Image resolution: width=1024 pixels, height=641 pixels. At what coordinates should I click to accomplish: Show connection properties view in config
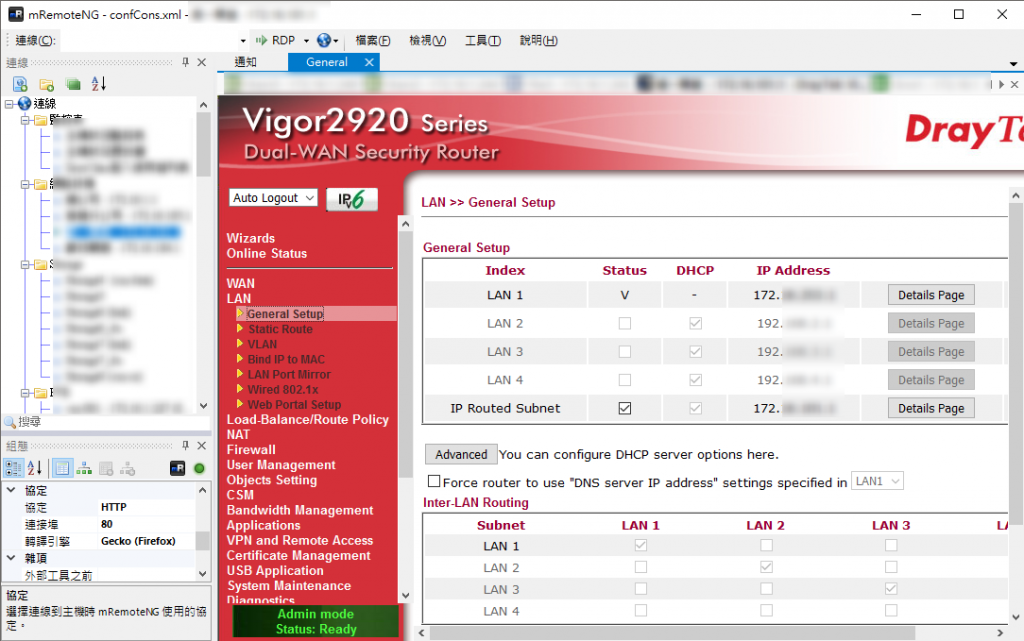click(62, 468)
